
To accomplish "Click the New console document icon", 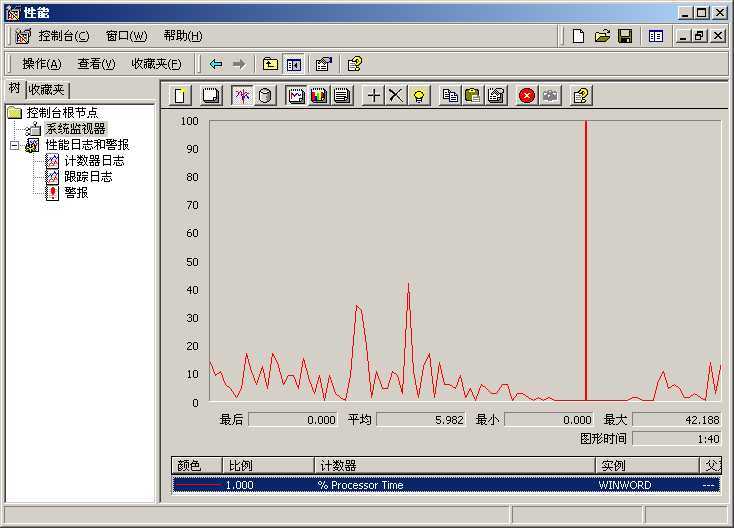I will point(579,36).
